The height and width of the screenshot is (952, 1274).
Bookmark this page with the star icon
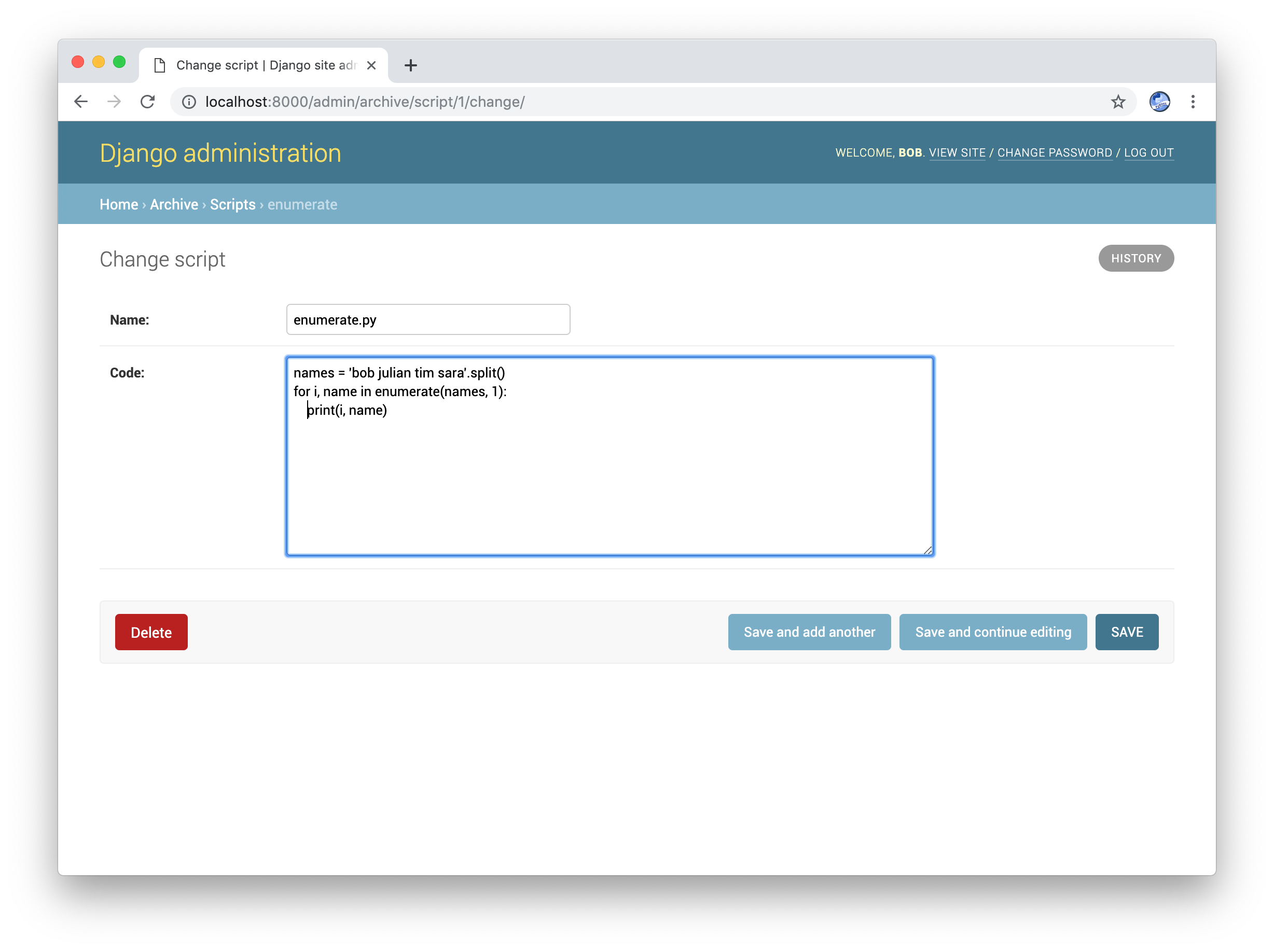coord(1117,101)
